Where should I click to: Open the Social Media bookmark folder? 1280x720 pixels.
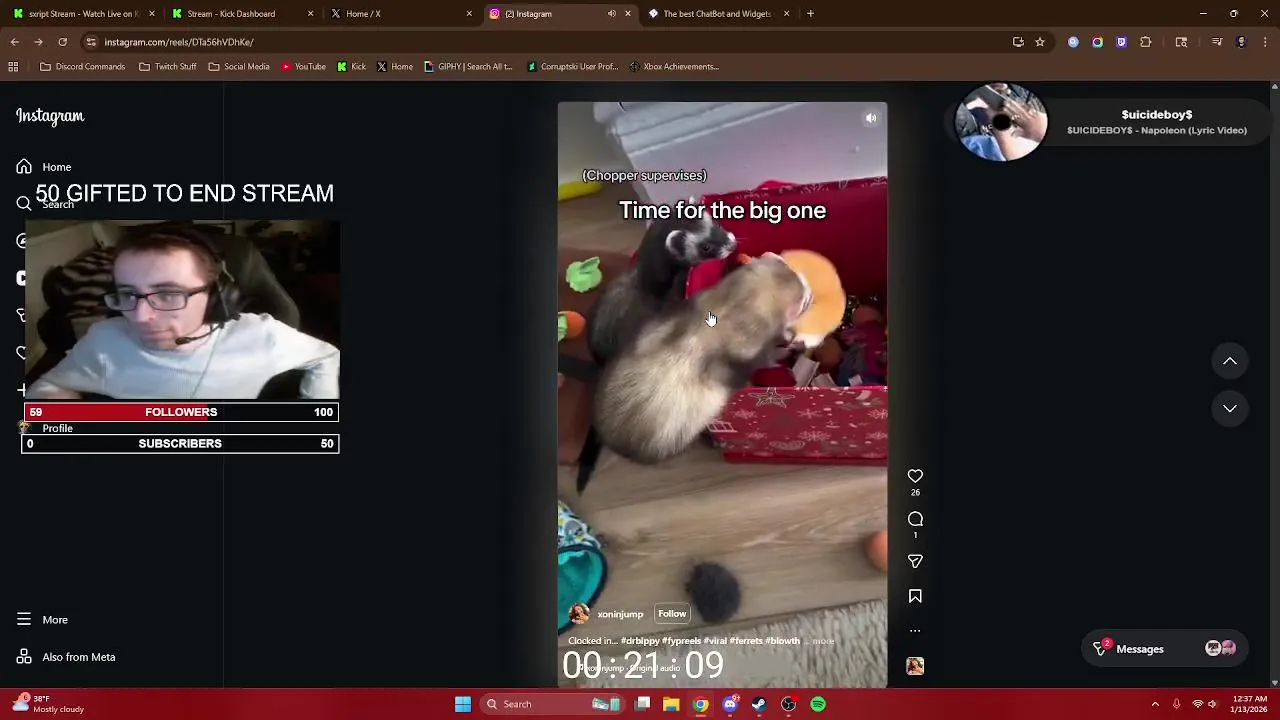click(239, 67)
